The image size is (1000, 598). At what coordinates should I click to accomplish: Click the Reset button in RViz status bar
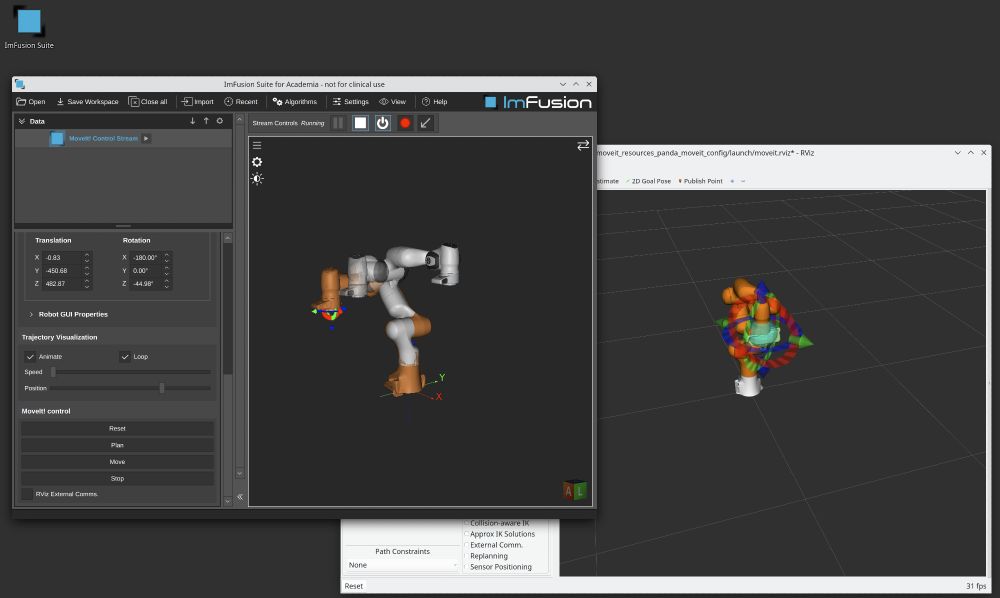pyautogui.click(x=353, y=586)
